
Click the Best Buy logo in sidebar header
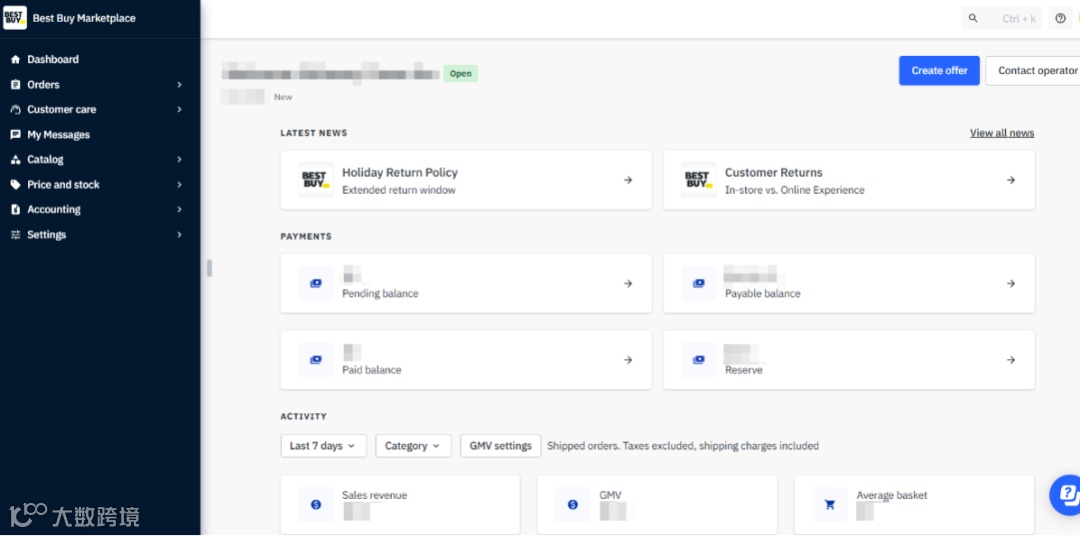pos(14,18)
